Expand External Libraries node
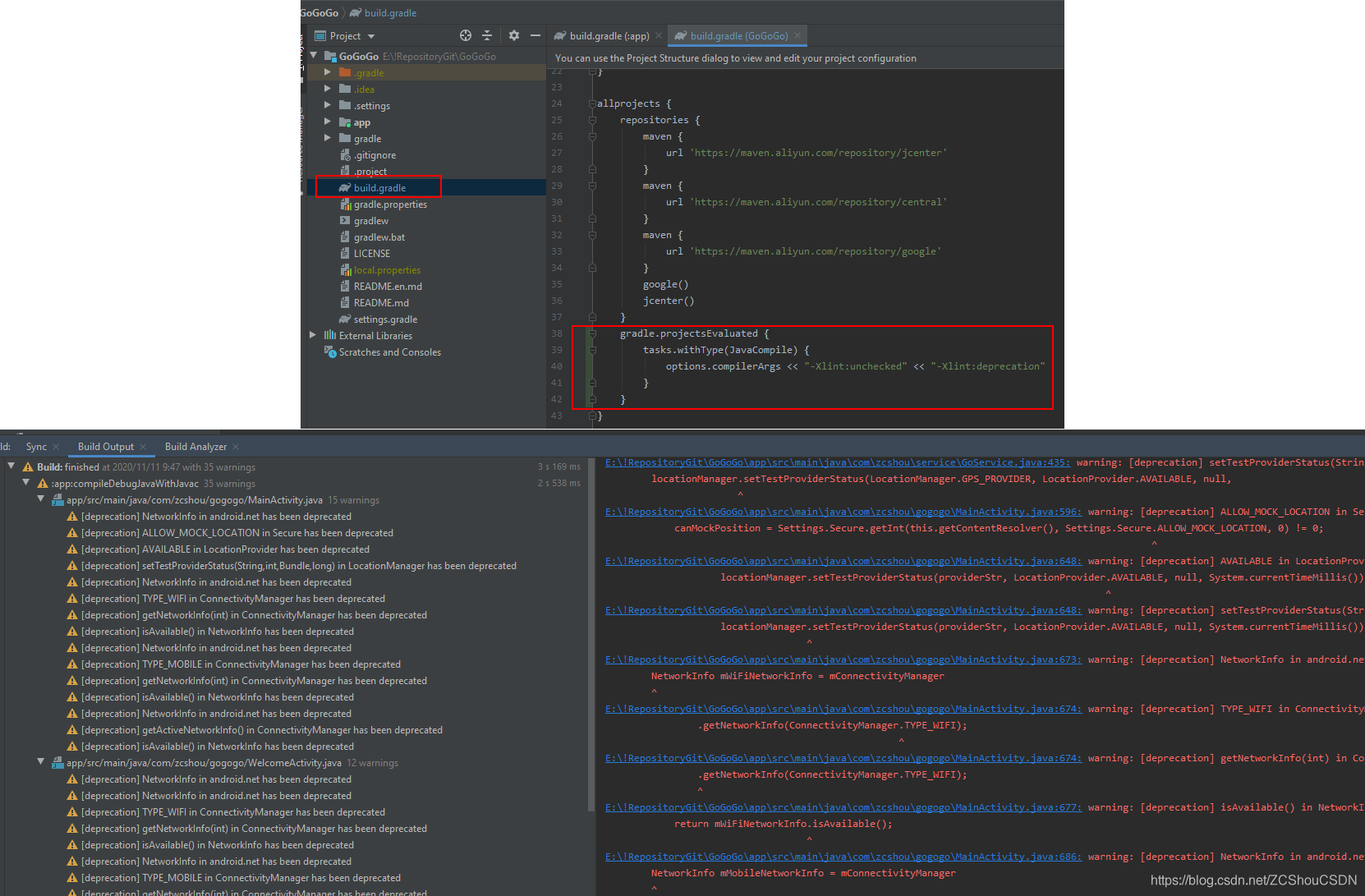1365x896 pixels. 313,335
